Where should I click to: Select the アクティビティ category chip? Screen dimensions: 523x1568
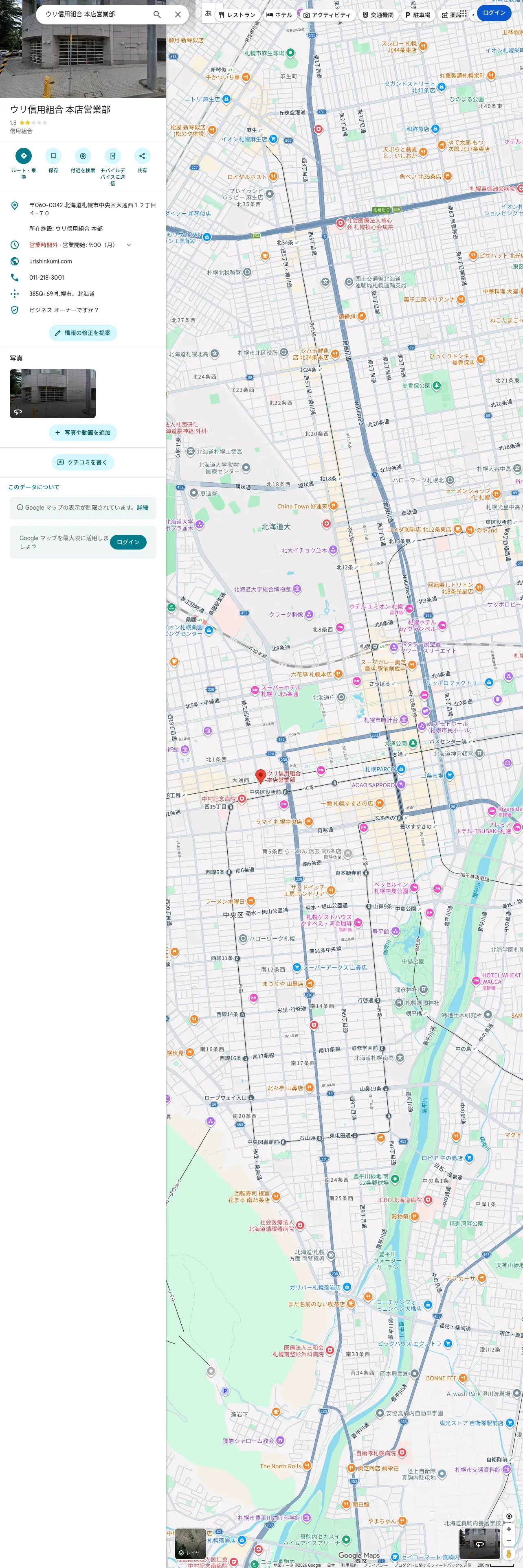(x=327, y=15)
